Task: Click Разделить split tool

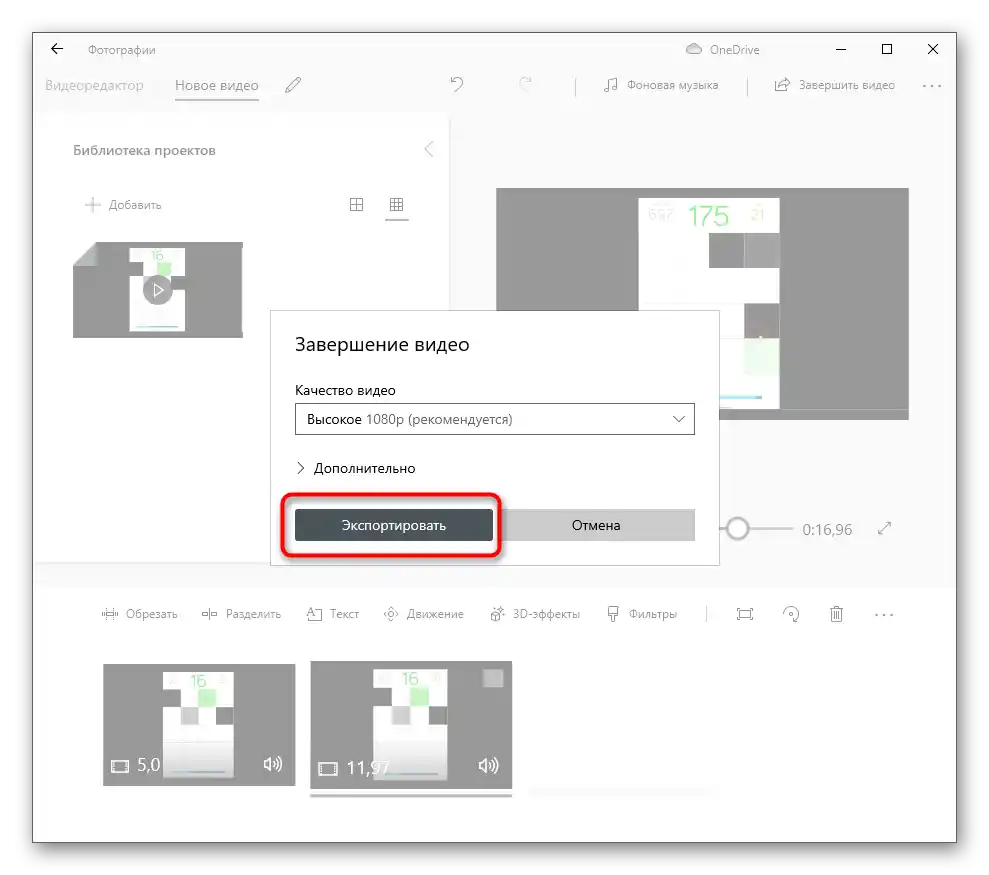Action: [x=241, y=614]
